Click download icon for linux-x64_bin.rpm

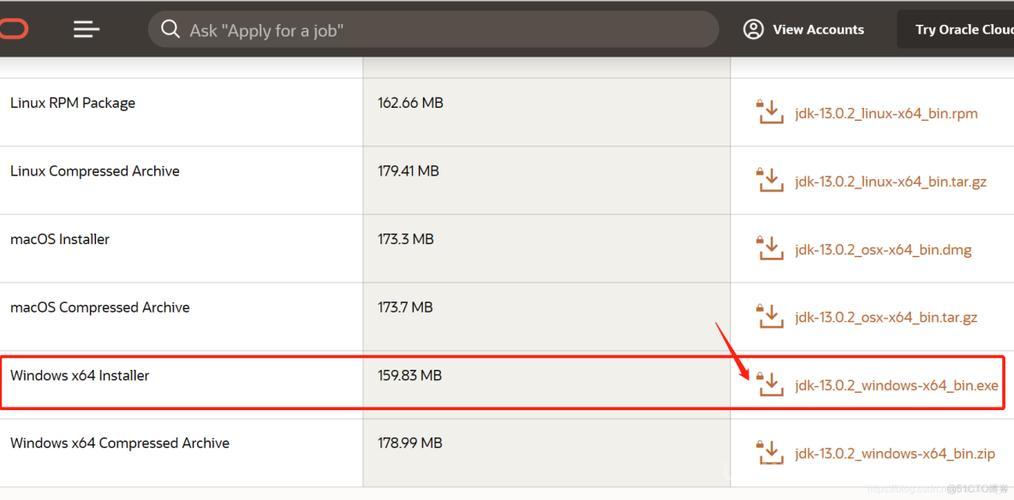point(769,111)
